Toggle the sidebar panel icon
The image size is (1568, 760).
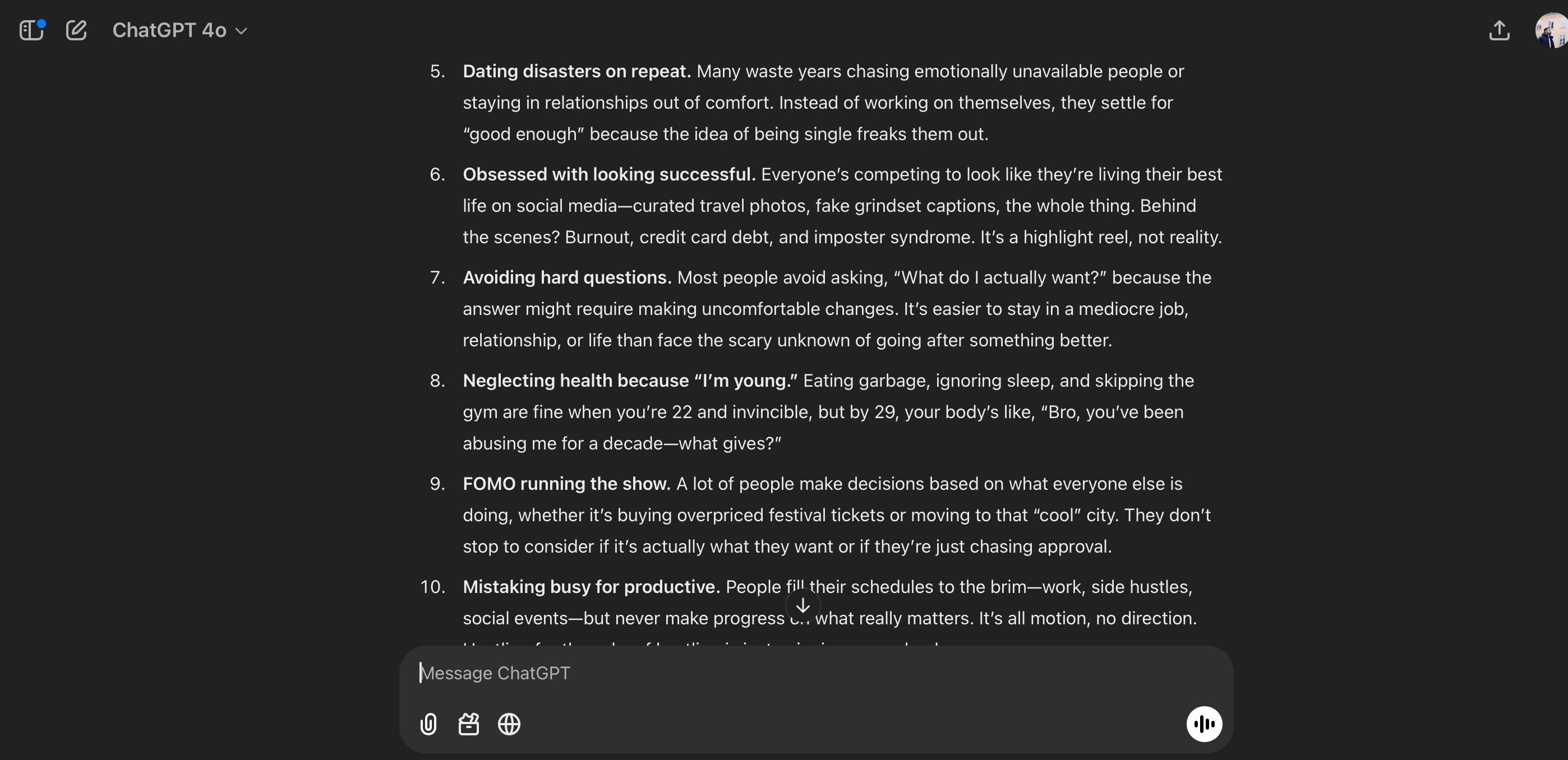[31, 30]
